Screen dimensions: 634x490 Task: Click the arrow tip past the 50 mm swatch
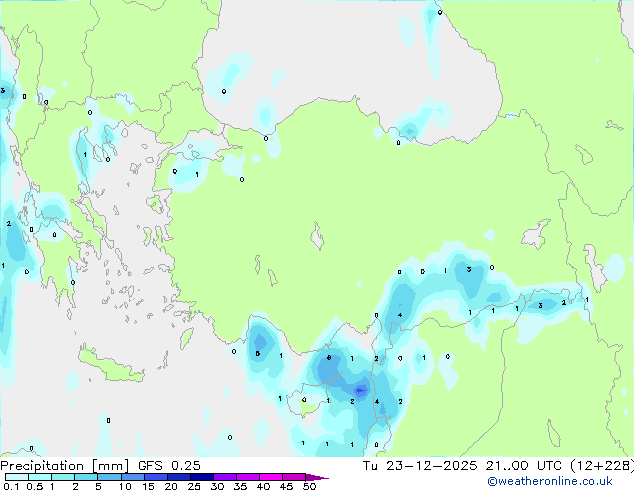(x=317, y=477)
